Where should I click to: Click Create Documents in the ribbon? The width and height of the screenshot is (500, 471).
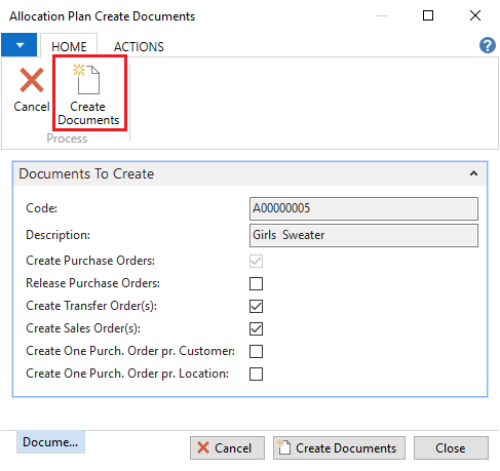click(x=88, y=94)
